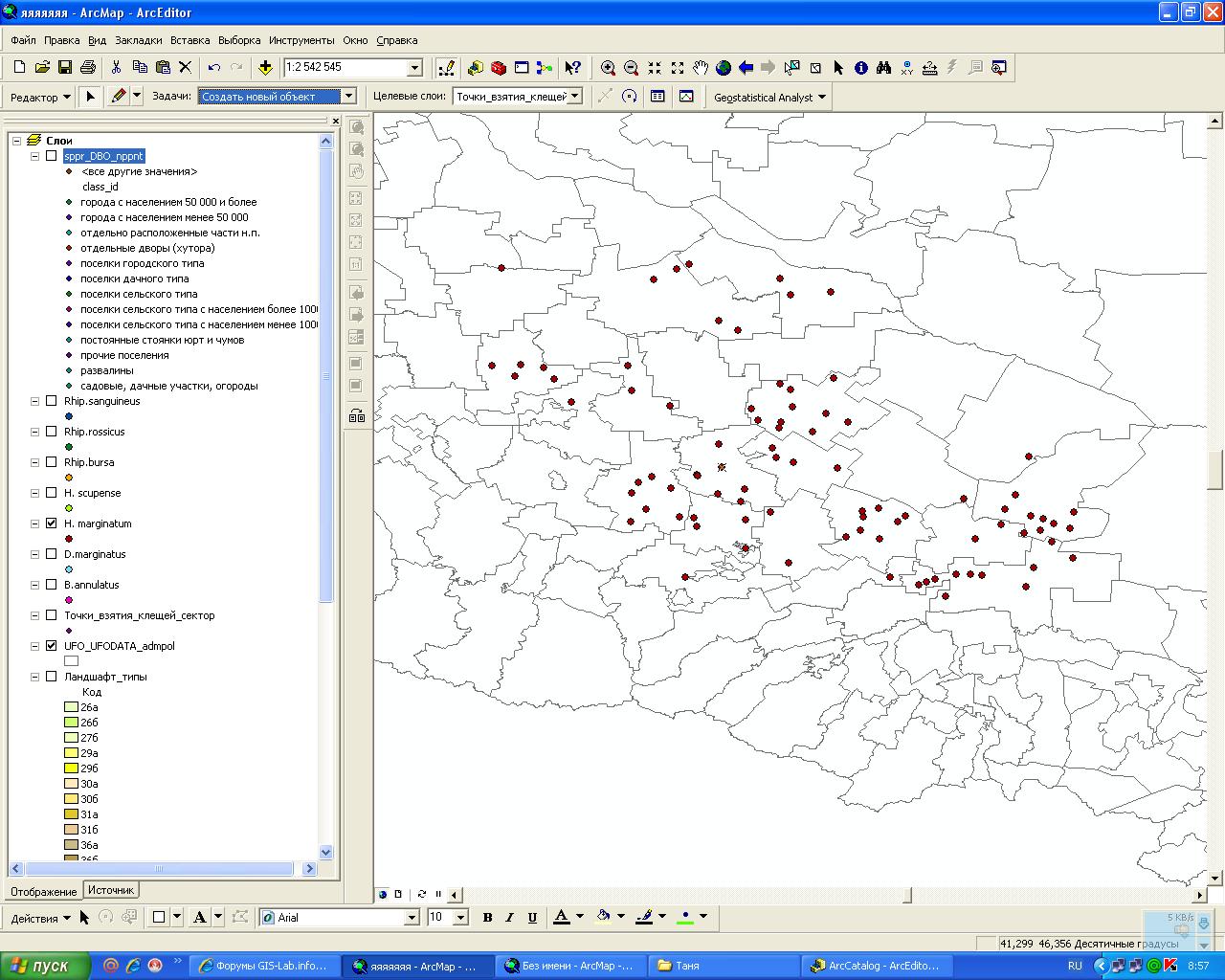Screen dimensions: 1225x980
Task: Click the Full Extent globe icon
Action: pos(724,68)
